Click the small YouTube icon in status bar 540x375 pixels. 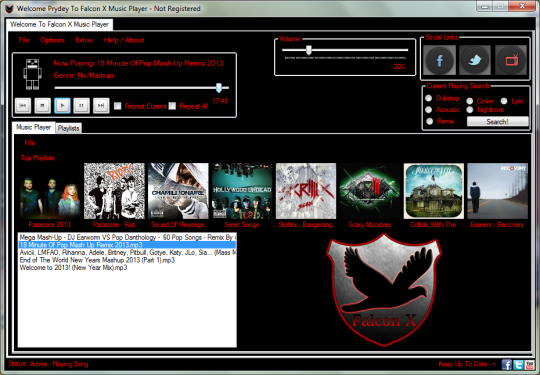[530, 365]
